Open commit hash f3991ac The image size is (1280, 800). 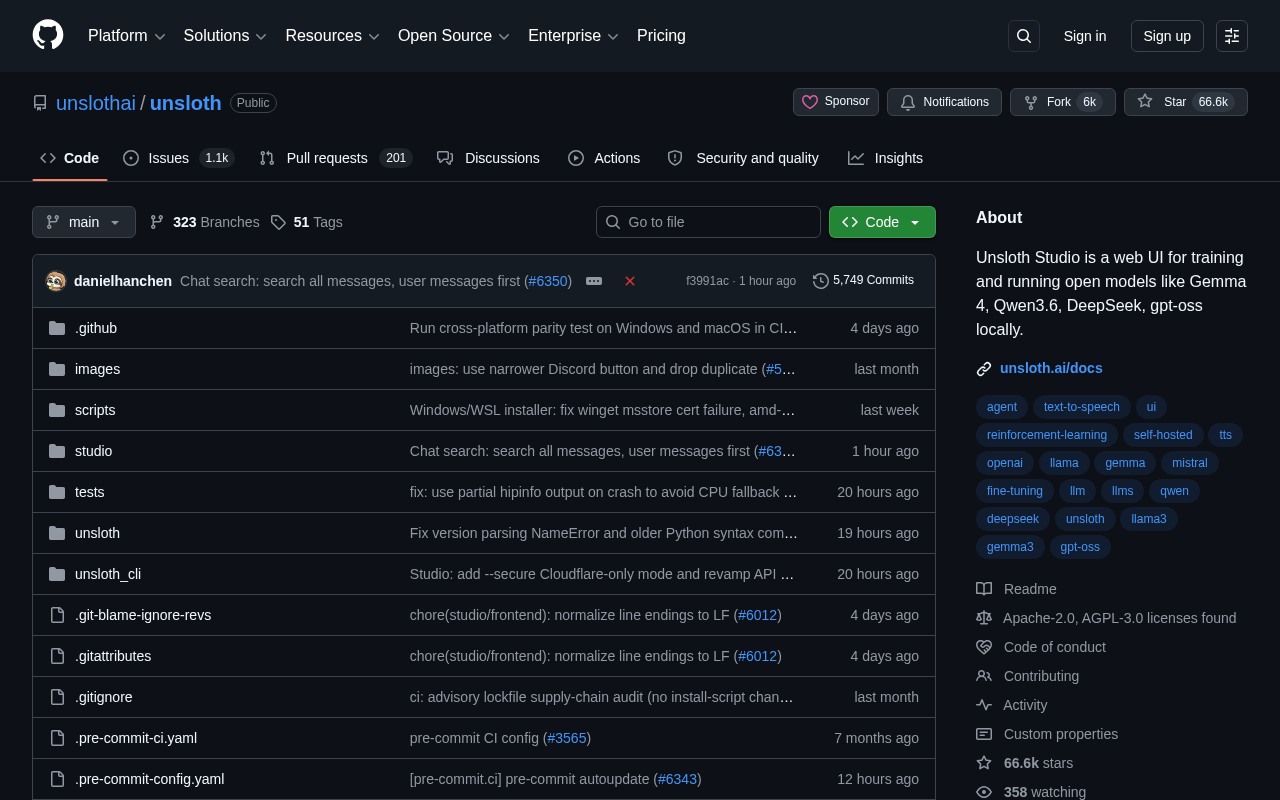tap(707, 281)
